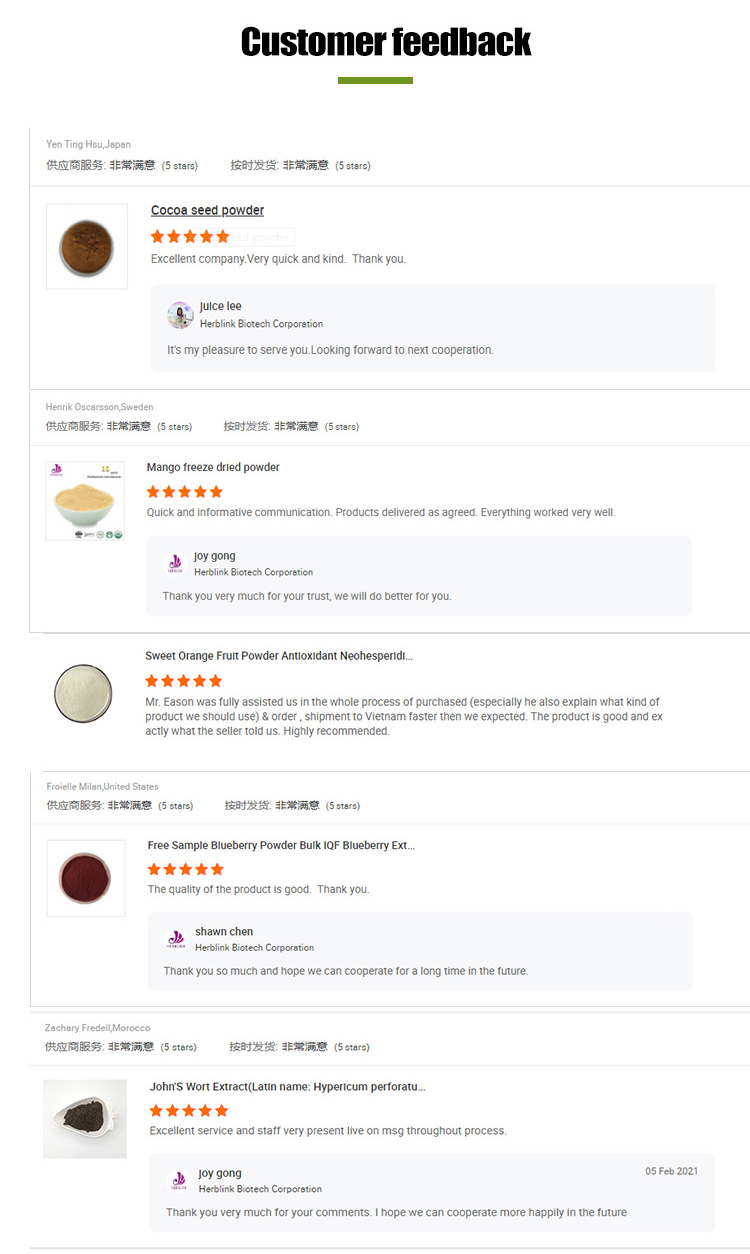Click the cocoa powder product thumbnail
Image resolution: width=750 pixels, height=1254 pixels.
tap(86, 247)
